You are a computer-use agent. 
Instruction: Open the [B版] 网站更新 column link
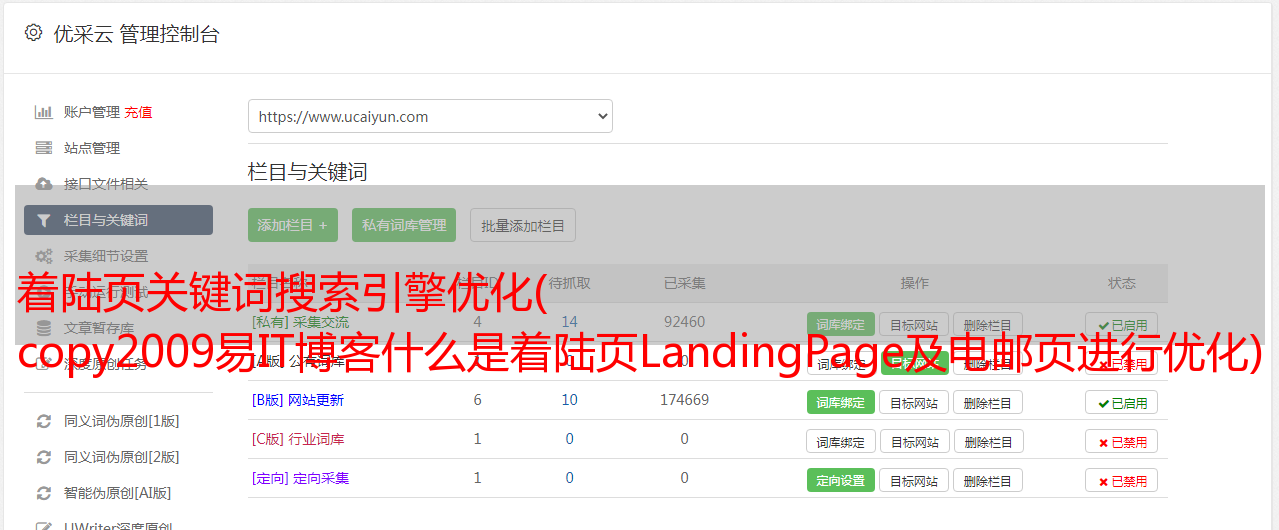click(x=297, y=400)
